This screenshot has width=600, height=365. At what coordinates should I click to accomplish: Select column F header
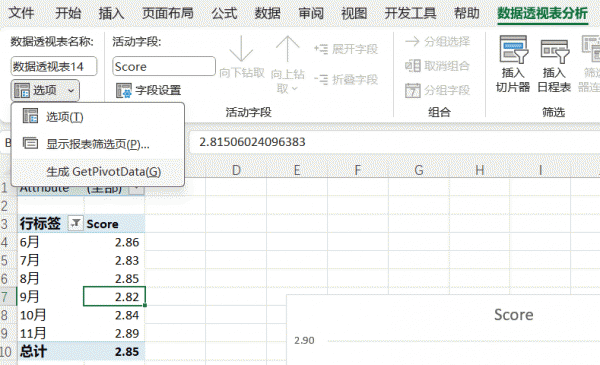click(x=358, y=170)
